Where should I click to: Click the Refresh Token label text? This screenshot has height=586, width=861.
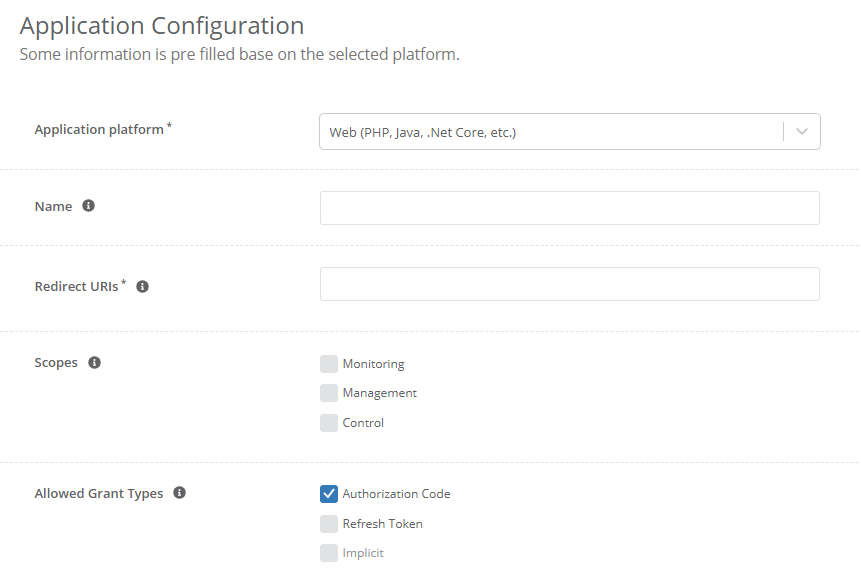click(385, 523)
